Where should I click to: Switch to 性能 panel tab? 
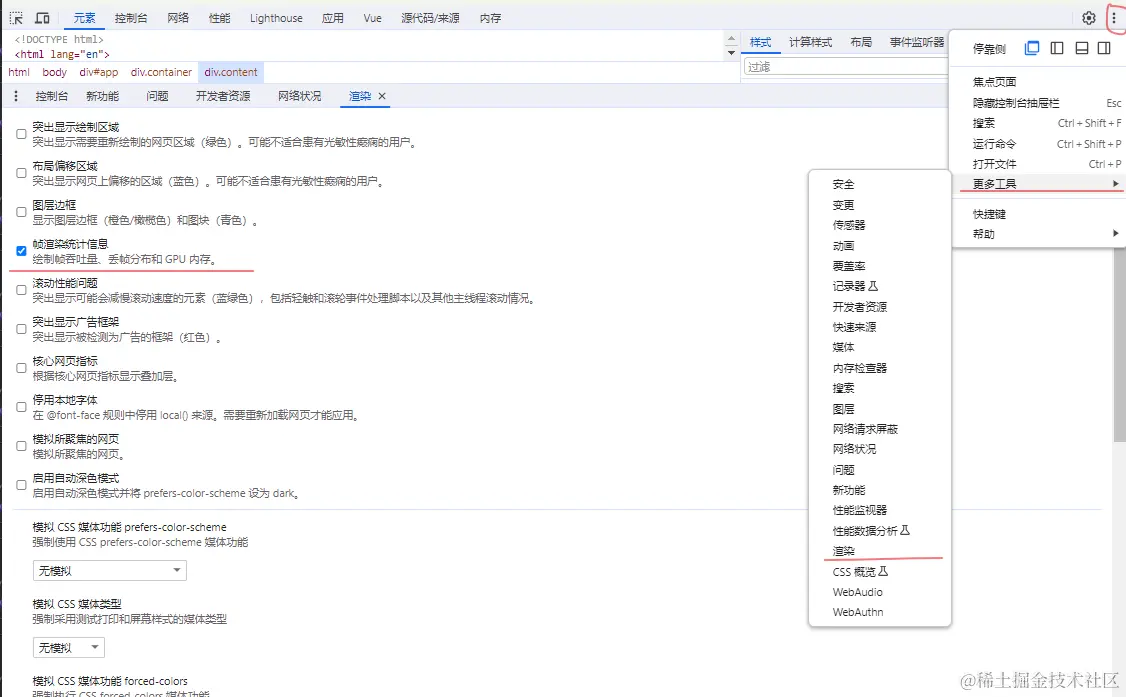(220, 18)
